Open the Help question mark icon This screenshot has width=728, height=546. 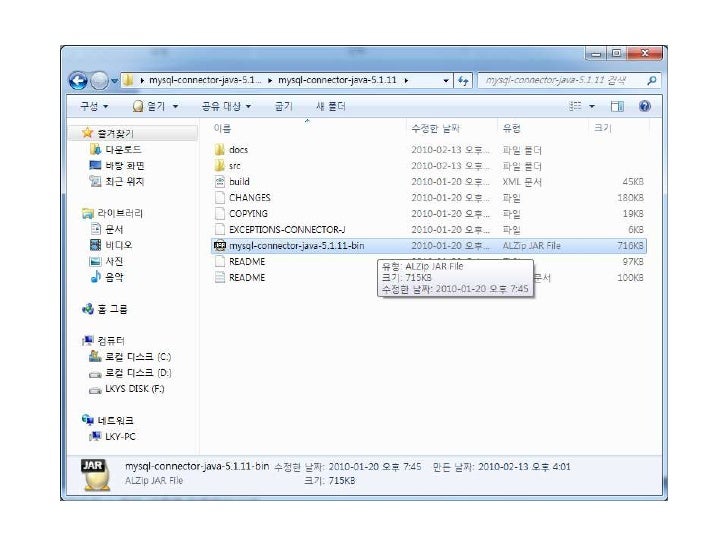pos(644,106)
